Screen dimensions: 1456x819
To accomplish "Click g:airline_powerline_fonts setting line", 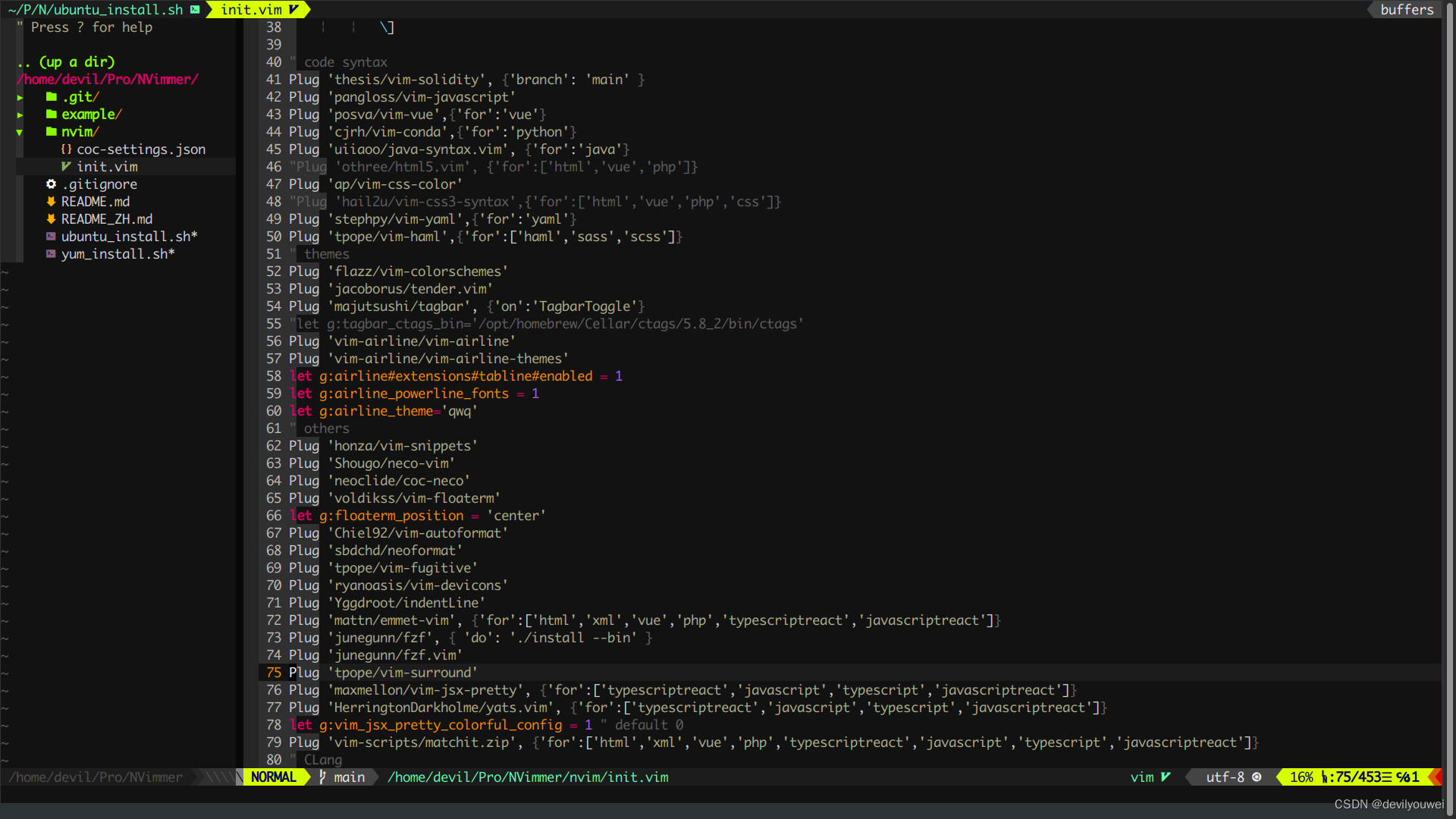I will [x=414, y=394].
